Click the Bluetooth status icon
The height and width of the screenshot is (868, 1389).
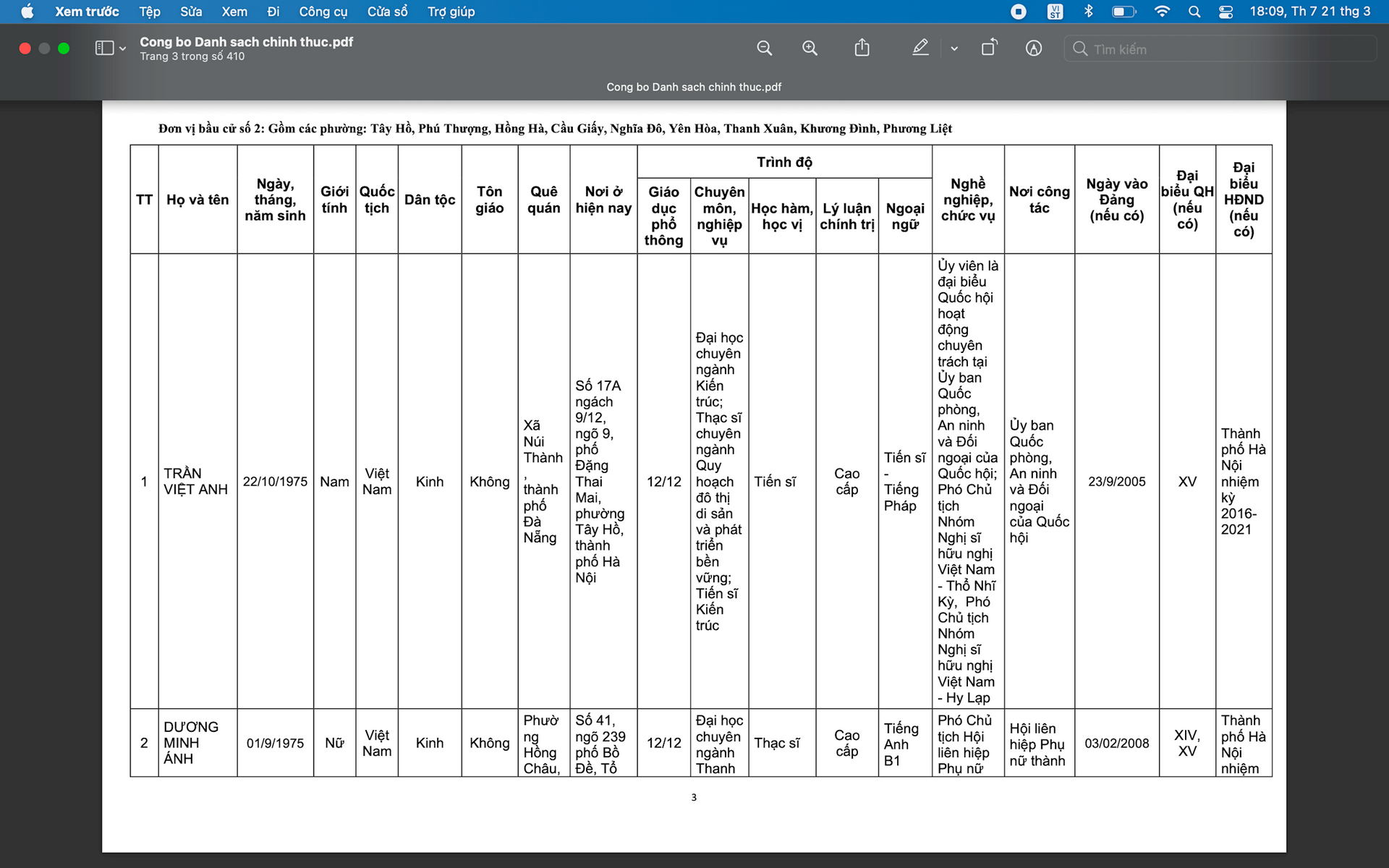(1088, 12)
